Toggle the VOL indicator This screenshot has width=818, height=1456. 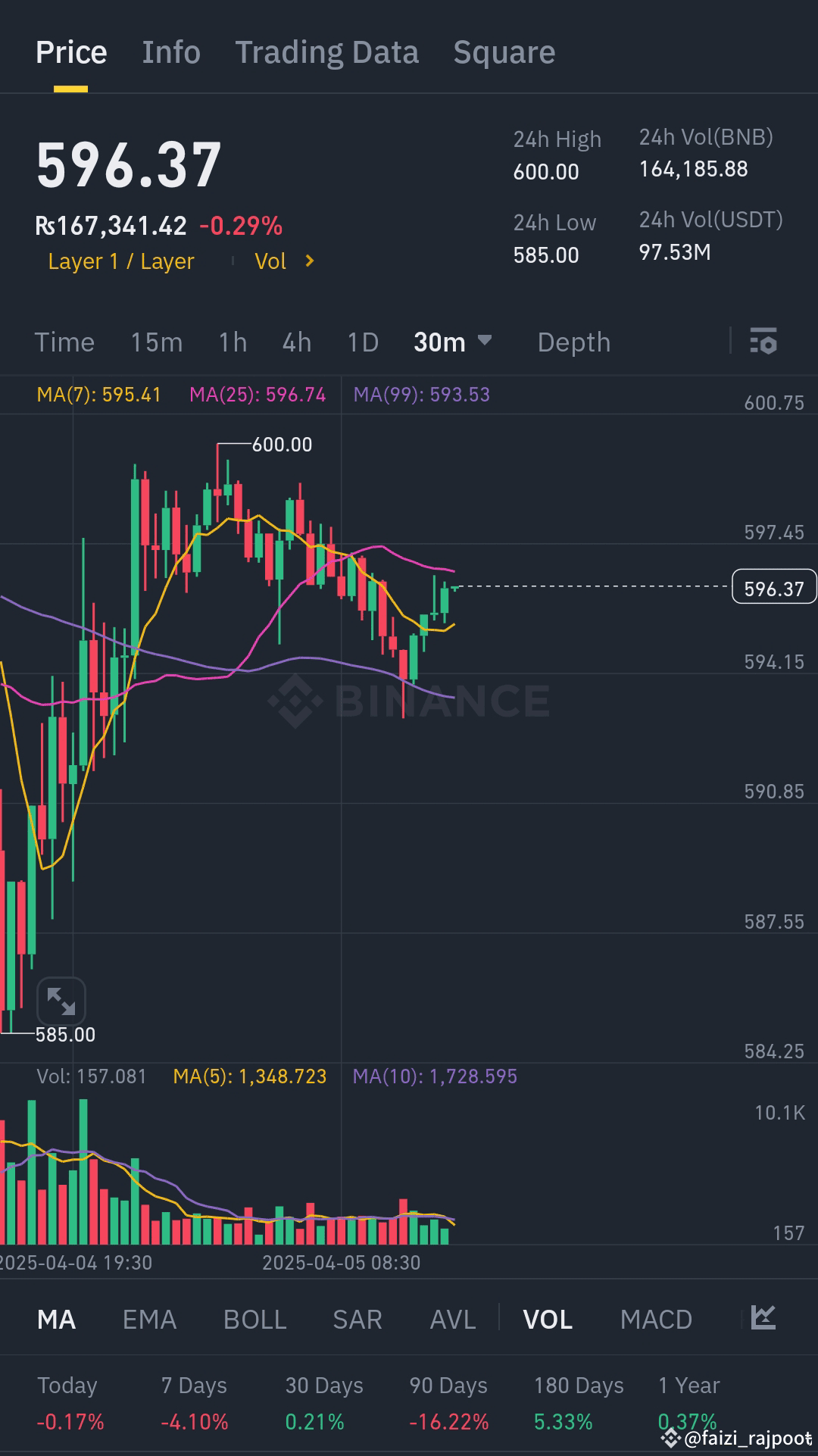click(x=547, y=1319)
